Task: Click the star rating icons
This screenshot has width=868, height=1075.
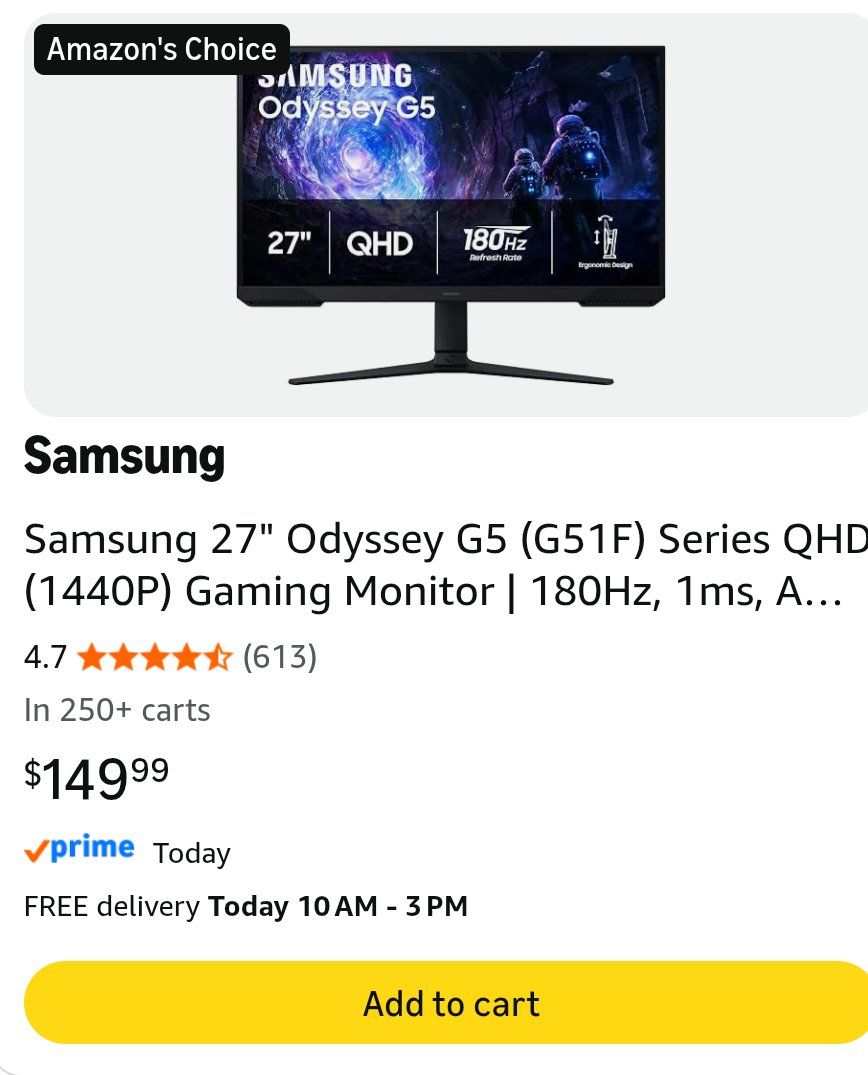Action: tap(155, 657)
